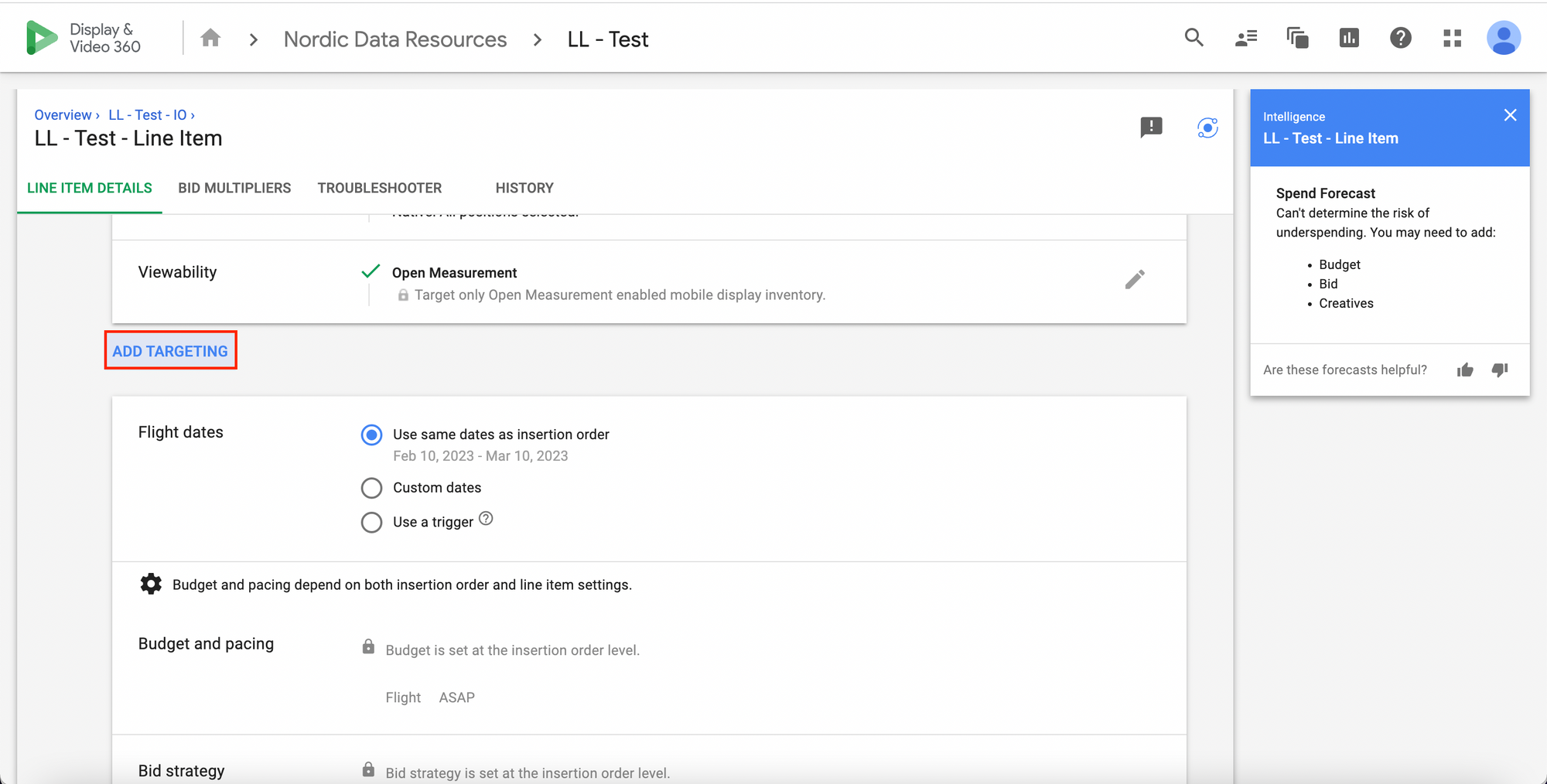This screenshot has width=1547, height=784.
Task: Click the feedback announcement icon
Action: click(1151, 127)
